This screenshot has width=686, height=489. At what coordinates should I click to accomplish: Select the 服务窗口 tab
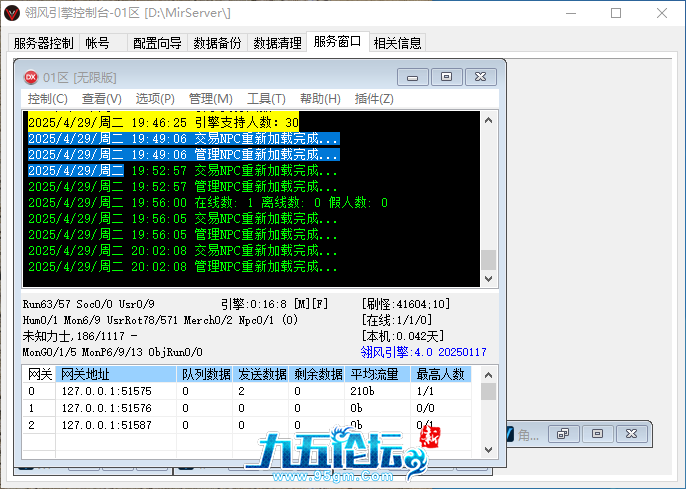pos(338,42)
